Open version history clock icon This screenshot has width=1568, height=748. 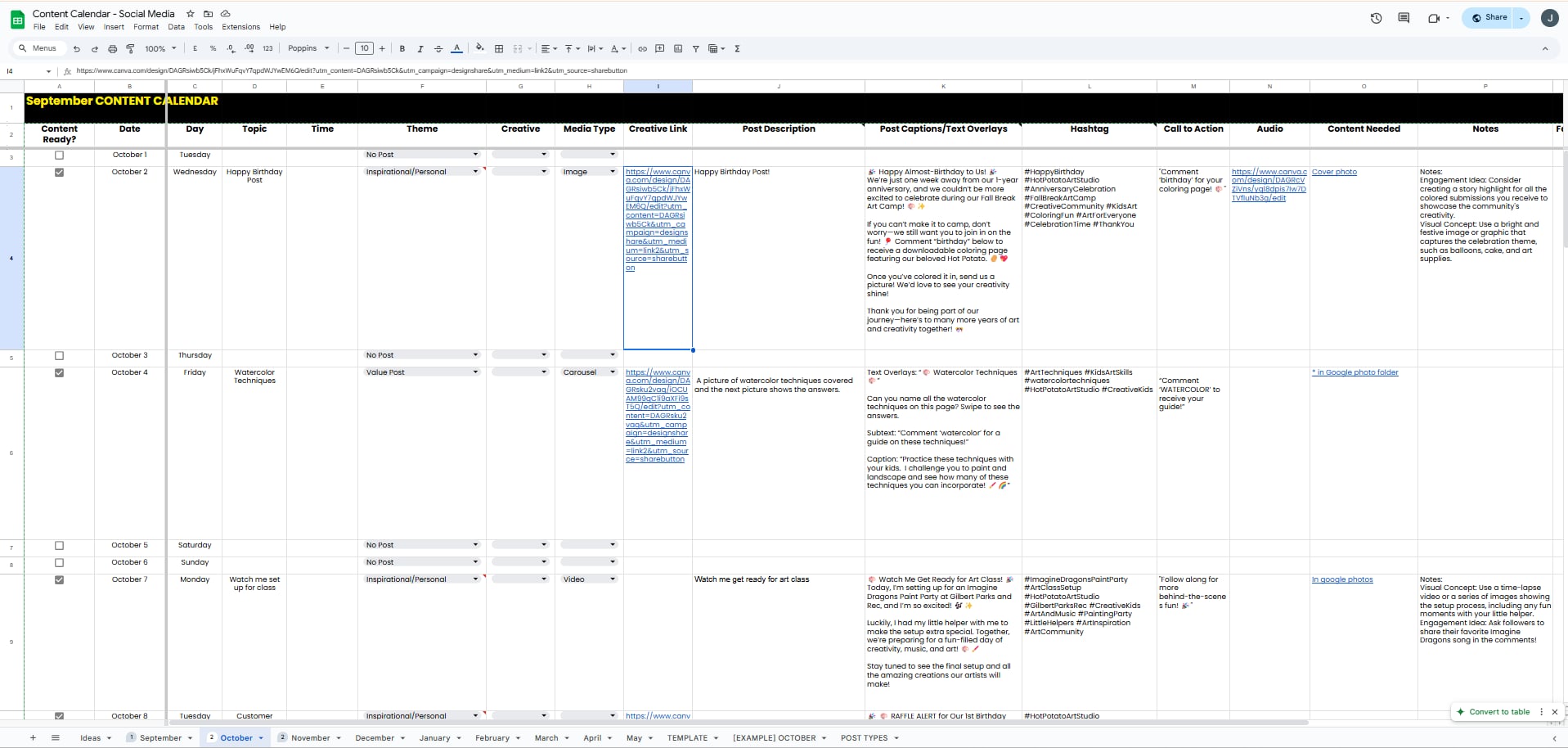point(1376,18)
